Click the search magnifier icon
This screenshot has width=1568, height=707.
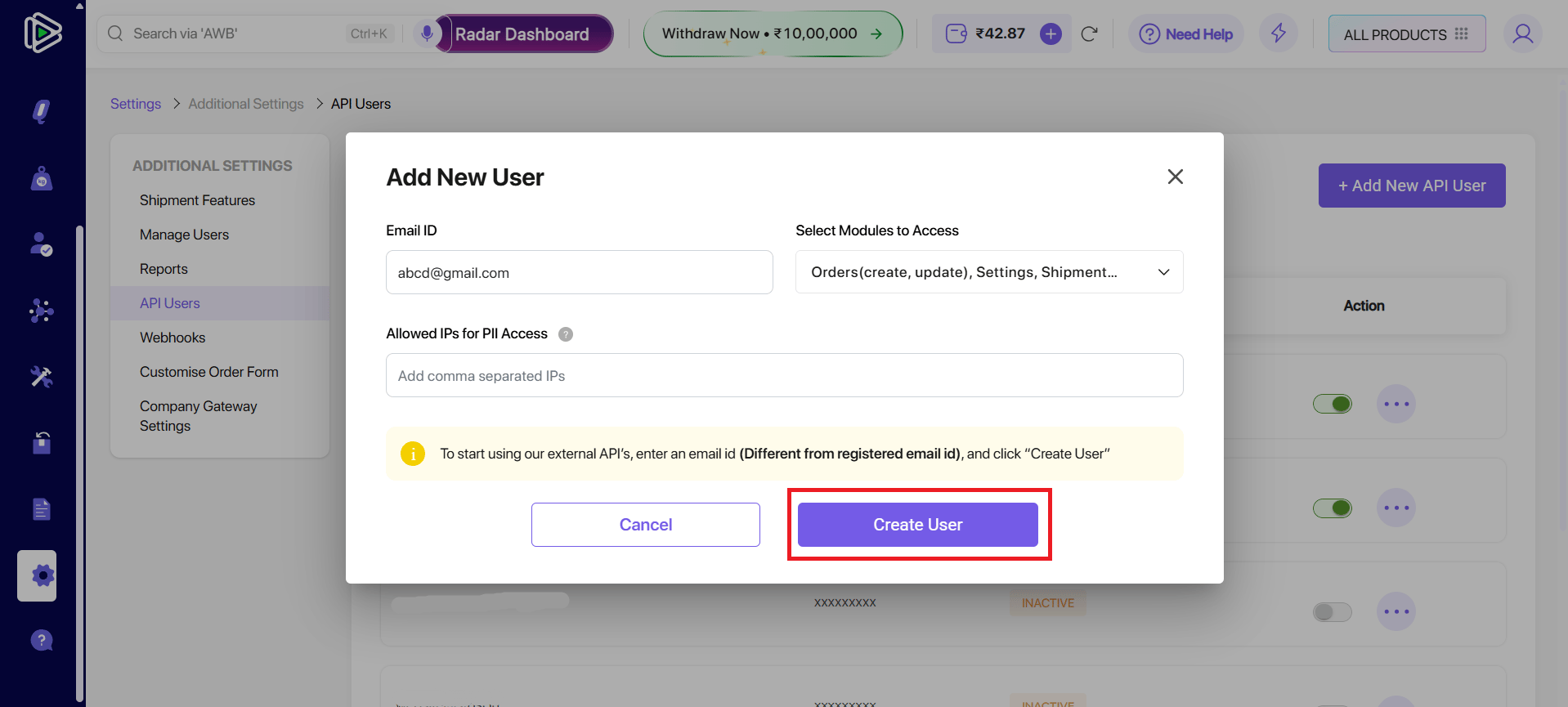click(115, 34)
